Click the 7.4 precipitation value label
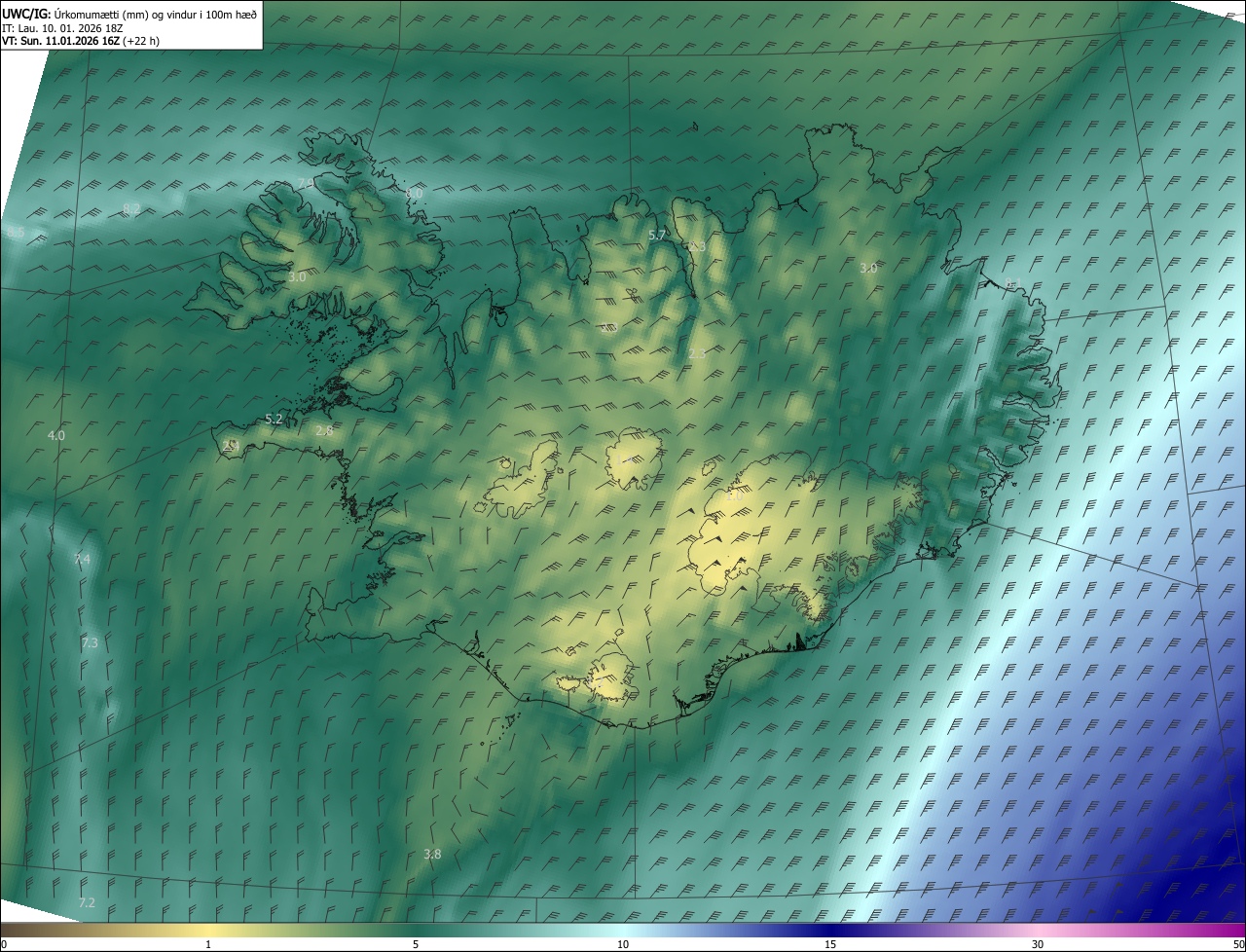The height and width of the screenshot is (952, 1246). (x=82, y=559)
